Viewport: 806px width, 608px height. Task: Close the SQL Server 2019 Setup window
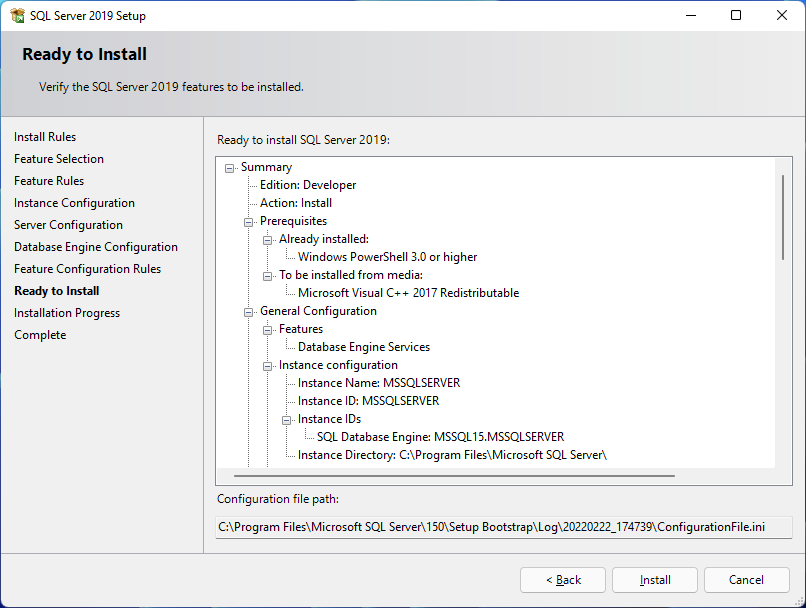pyautogui.click(x=782, y=15)
